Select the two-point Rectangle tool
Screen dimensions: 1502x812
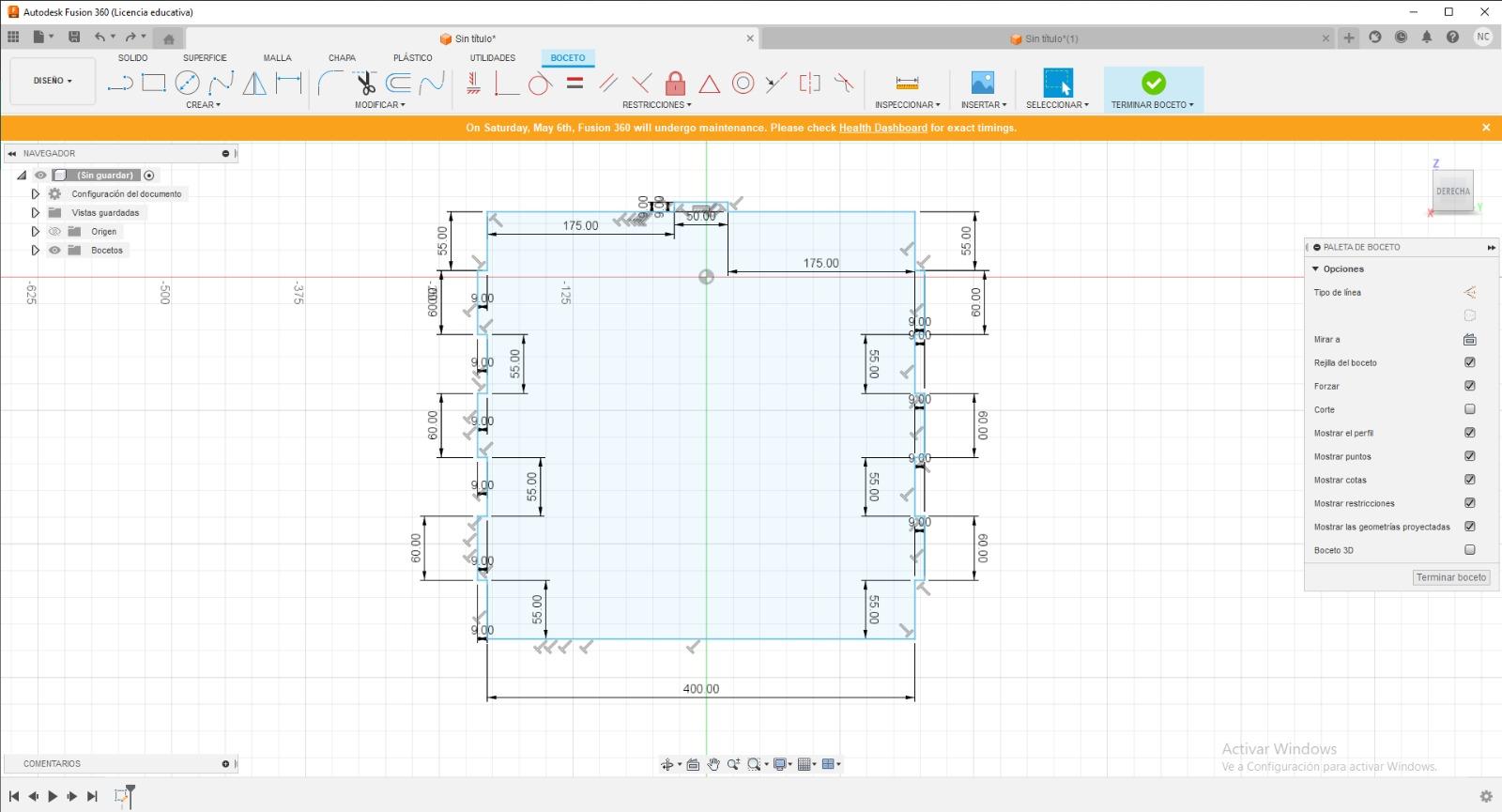tap(154, 84)
